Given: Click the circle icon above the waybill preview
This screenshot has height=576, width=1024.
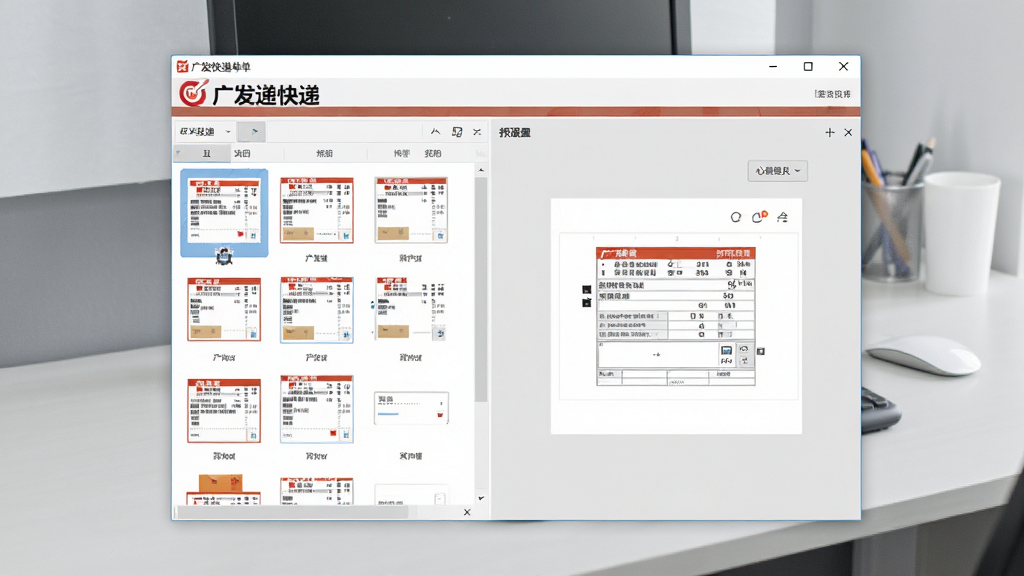Looking at the screenshot, I should 736,217.
